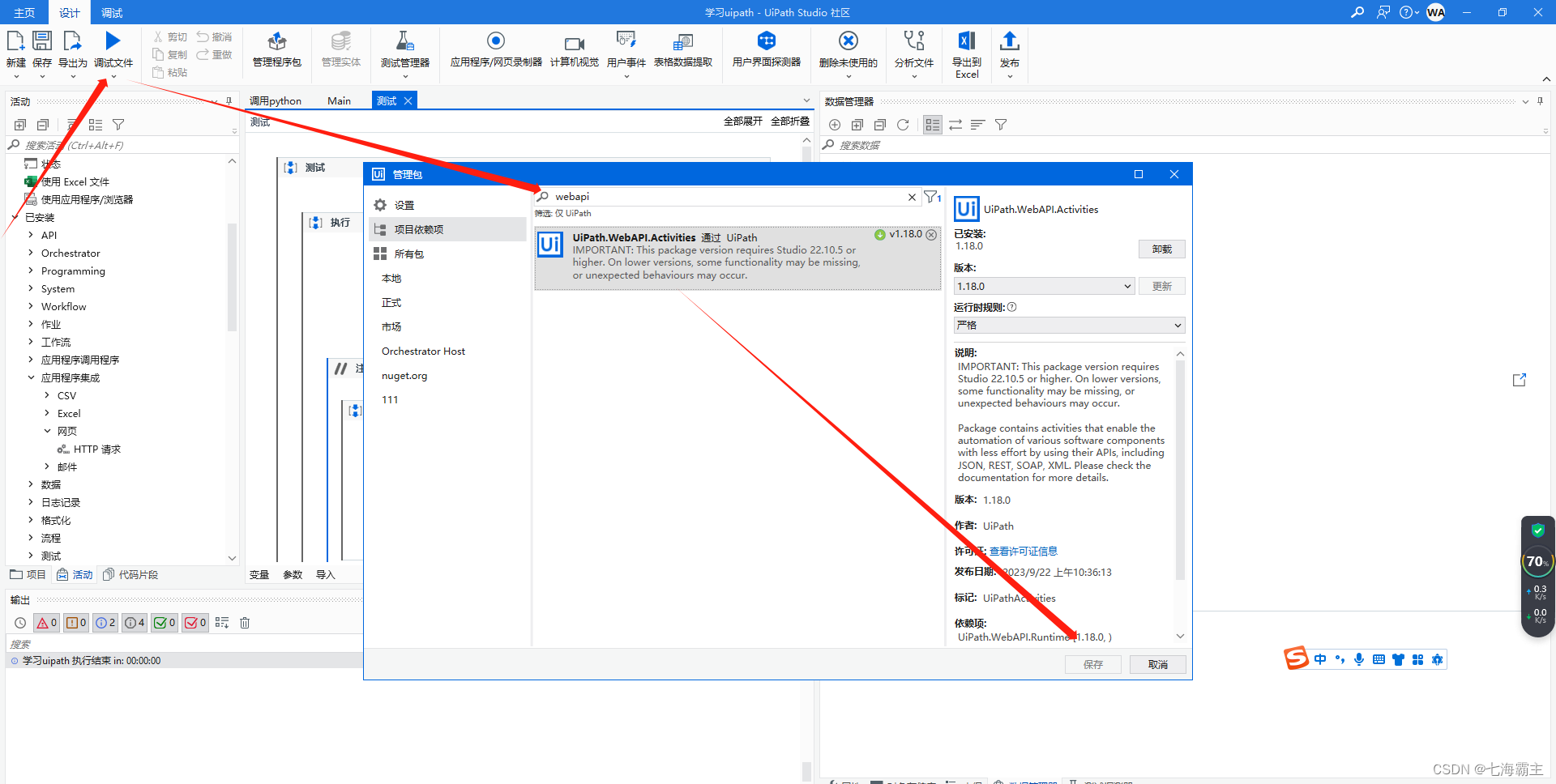The image size is (1556, 784).
Task: Click 全部展开 in the designer
Action: (x=743, y=121)
